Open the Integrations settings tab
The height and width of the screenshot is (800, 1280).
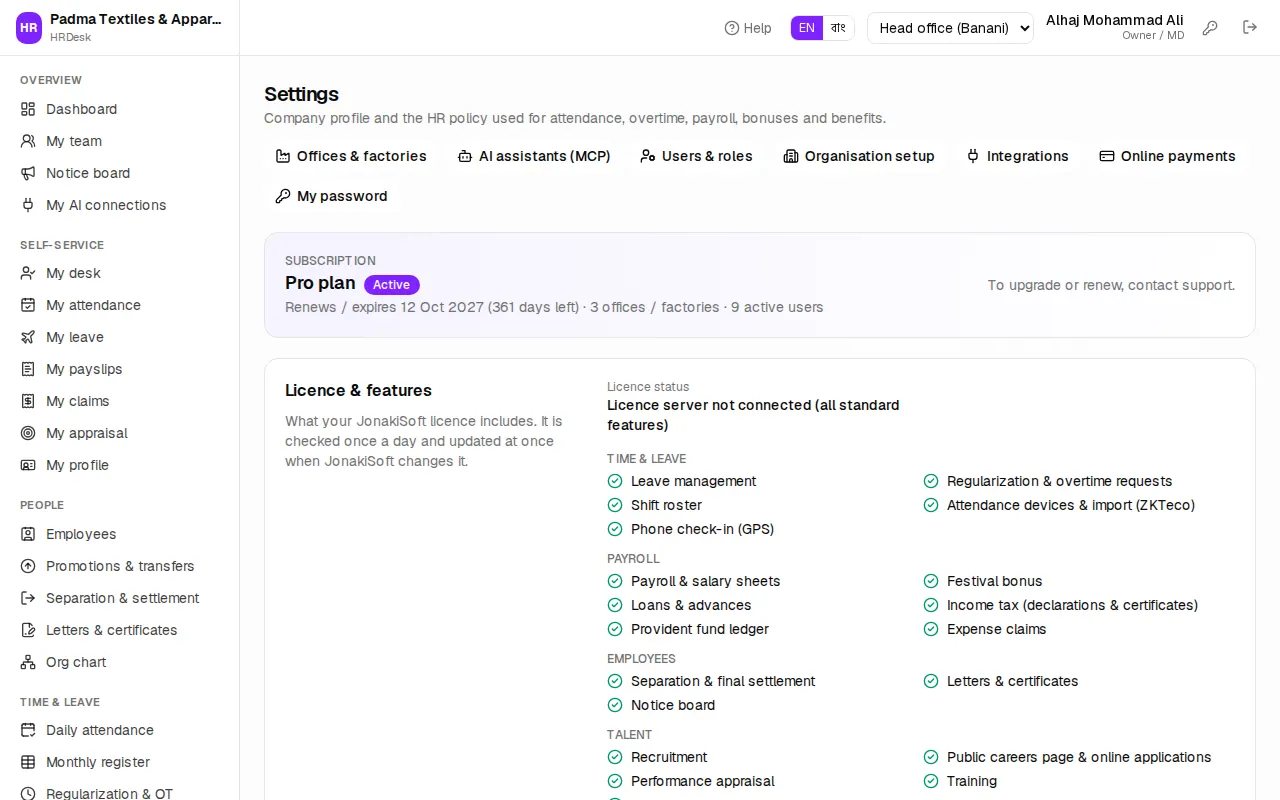(1017, 156)
